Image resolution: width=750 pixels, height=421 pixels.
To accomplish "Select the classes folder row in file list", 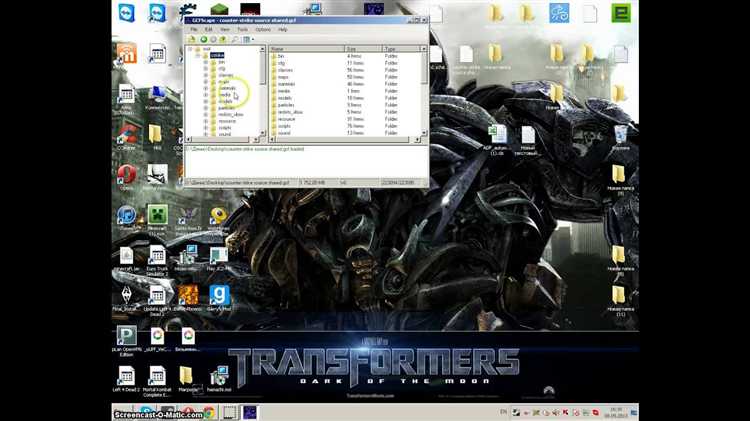I will (x=345, y=70).
